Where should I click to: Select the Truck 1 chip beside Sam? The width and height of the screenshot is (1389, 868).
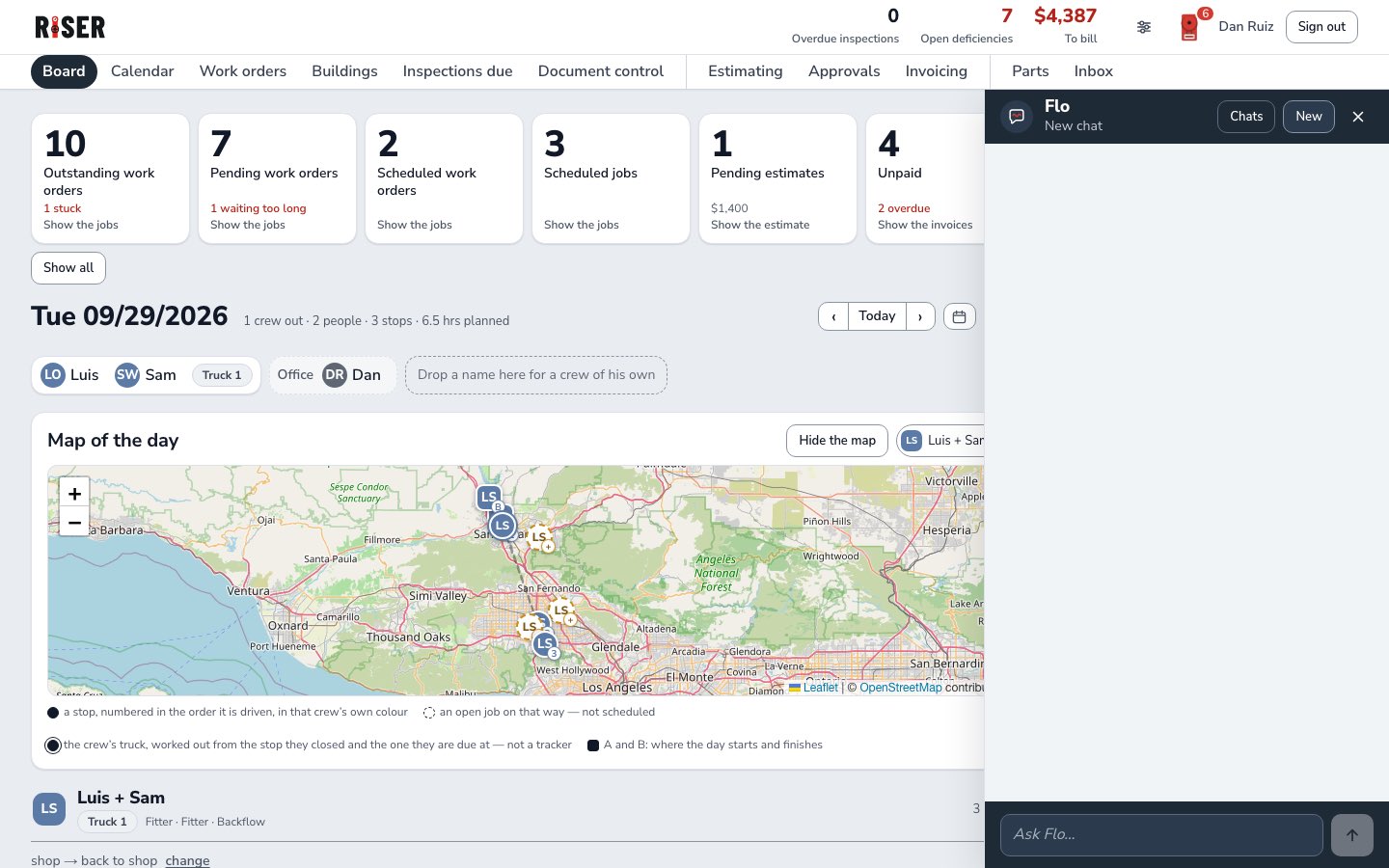point(222,375)
